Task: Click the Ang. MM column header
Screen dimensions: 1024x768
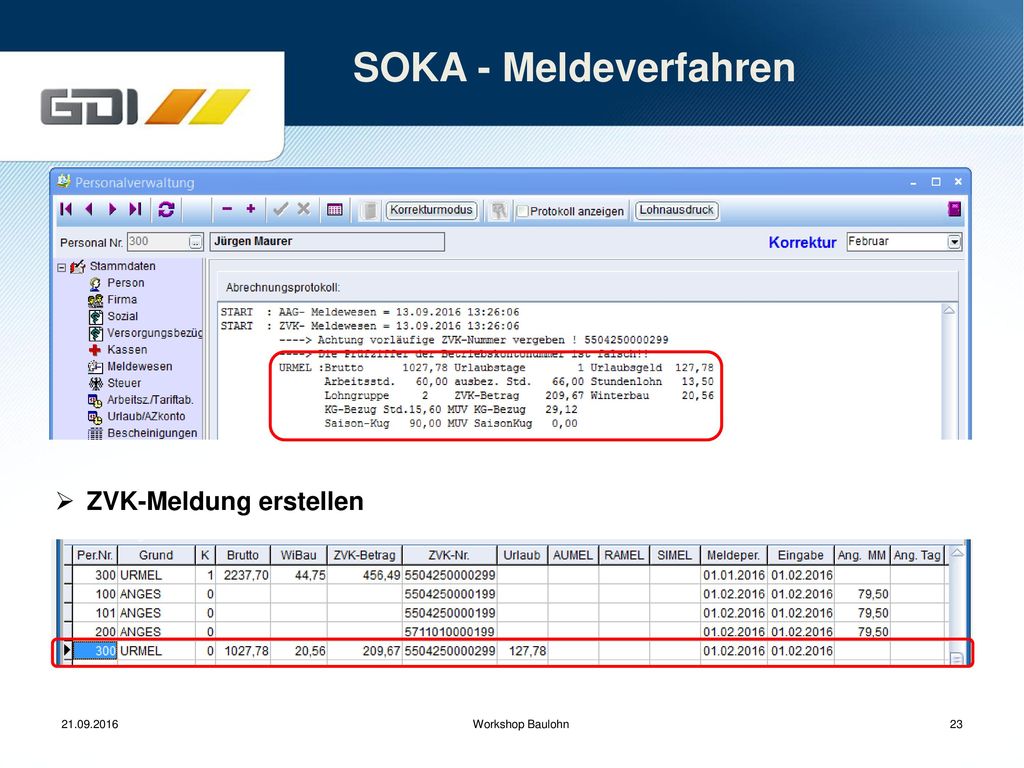Action: [x=862, y=555]
